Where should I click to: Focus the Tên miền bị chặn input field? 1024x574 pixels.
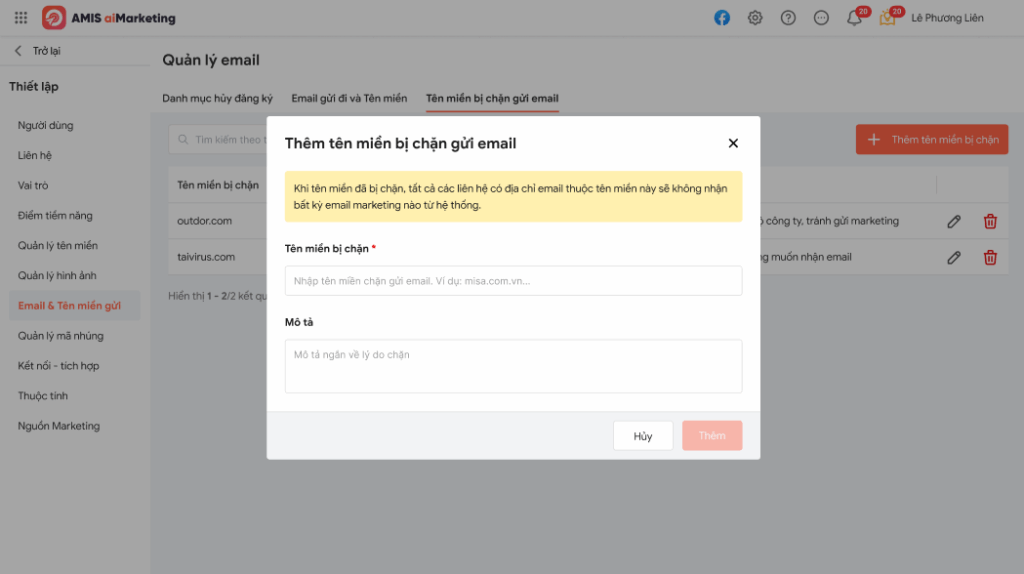pyautogui.click(x=513, y=281)
